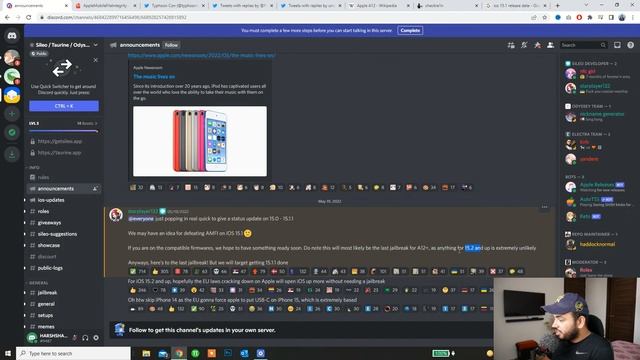Click Type here to search taskbar box
This screenshot has width=640, height=360.
(73, 353)
